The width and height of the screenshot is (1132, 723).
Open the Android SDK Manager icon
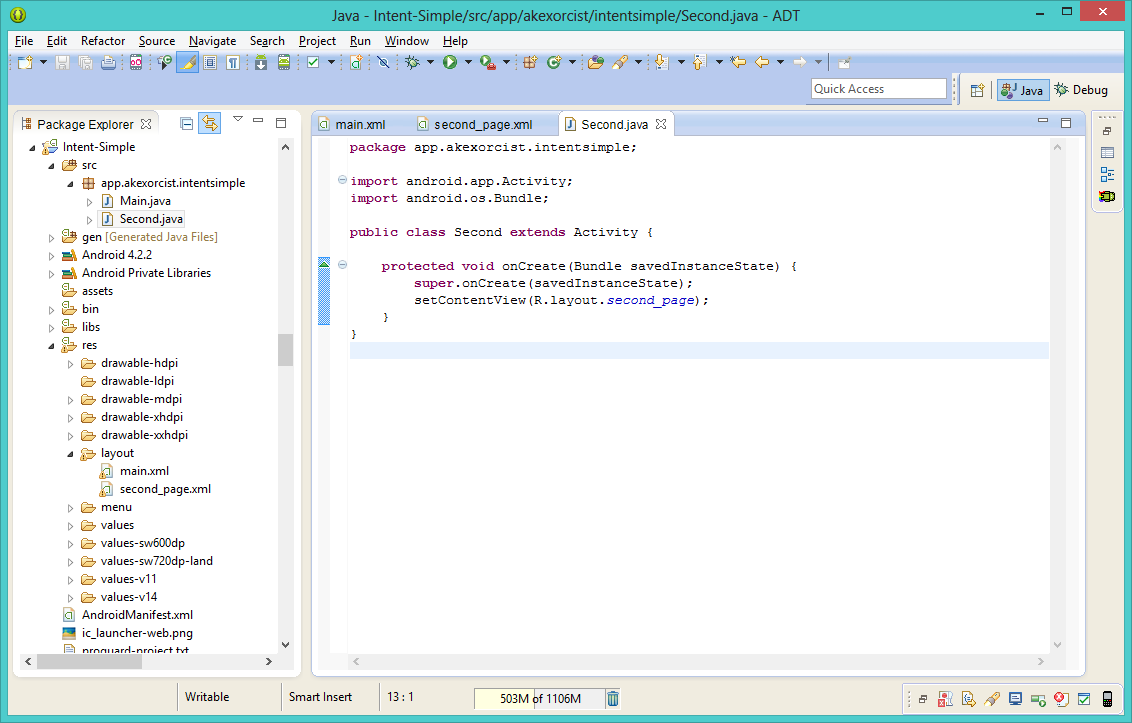pos(261,63)
